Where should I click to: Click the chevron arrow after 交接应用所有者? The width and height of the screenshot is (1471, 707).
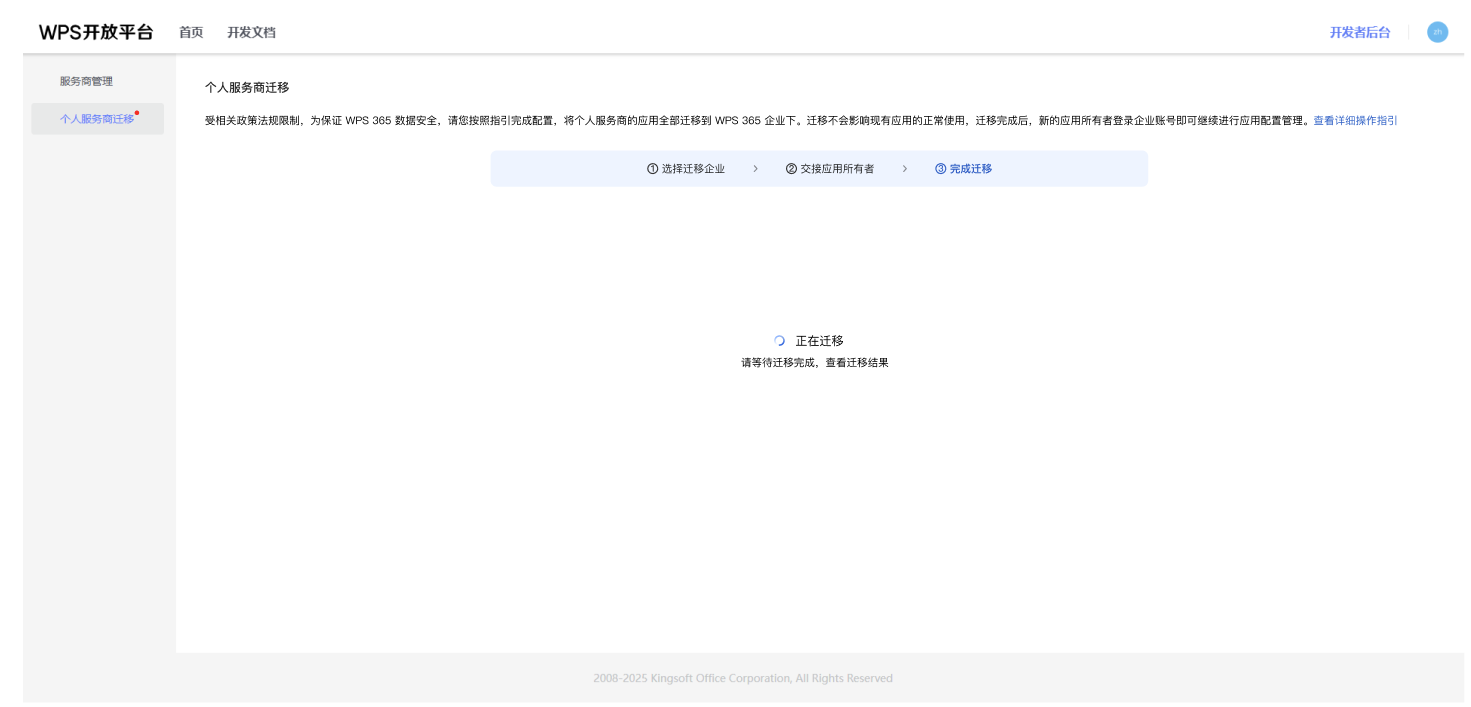[904, 169]
